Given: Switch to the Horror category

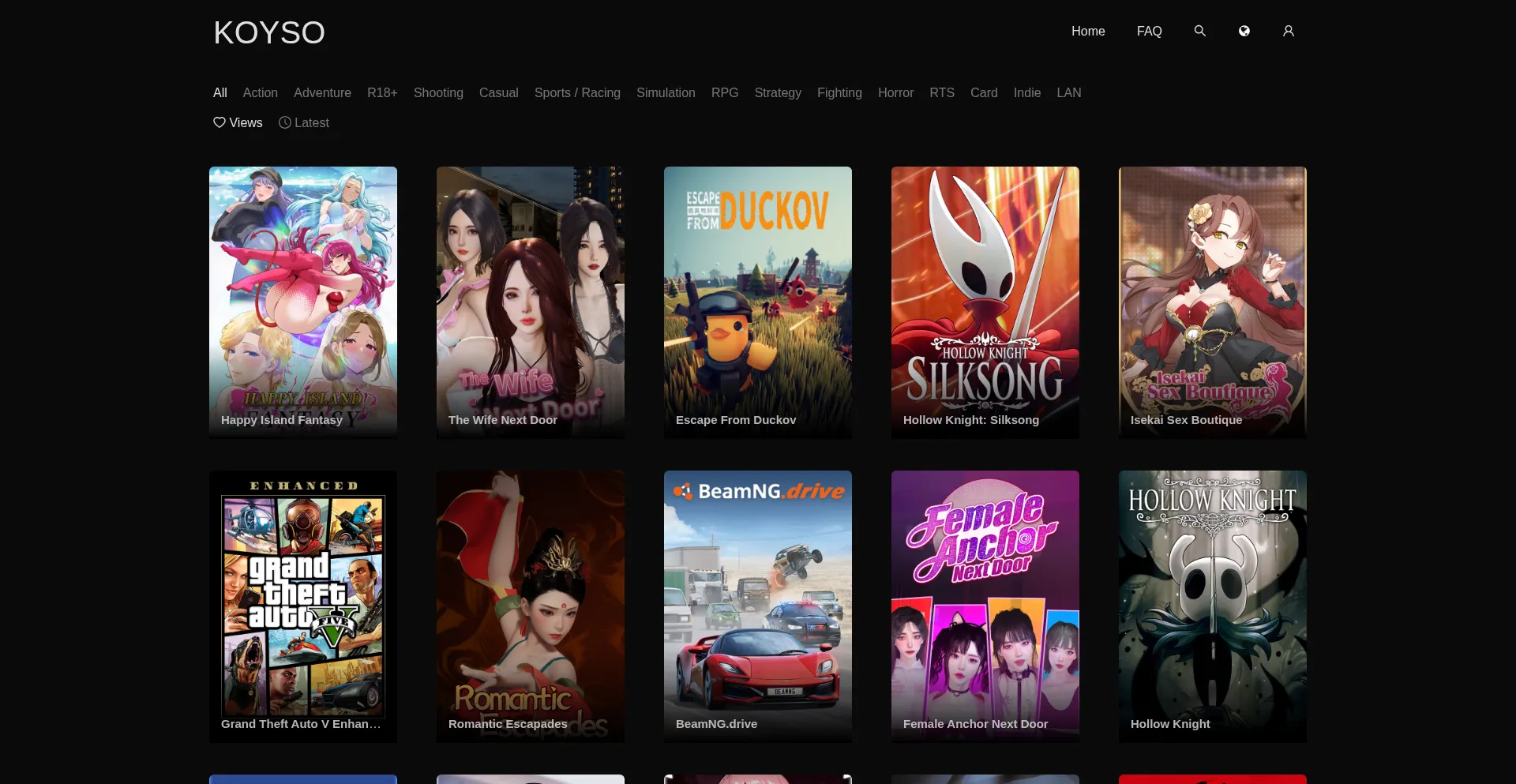Looking at the screenshot, I should coord(895,92).
